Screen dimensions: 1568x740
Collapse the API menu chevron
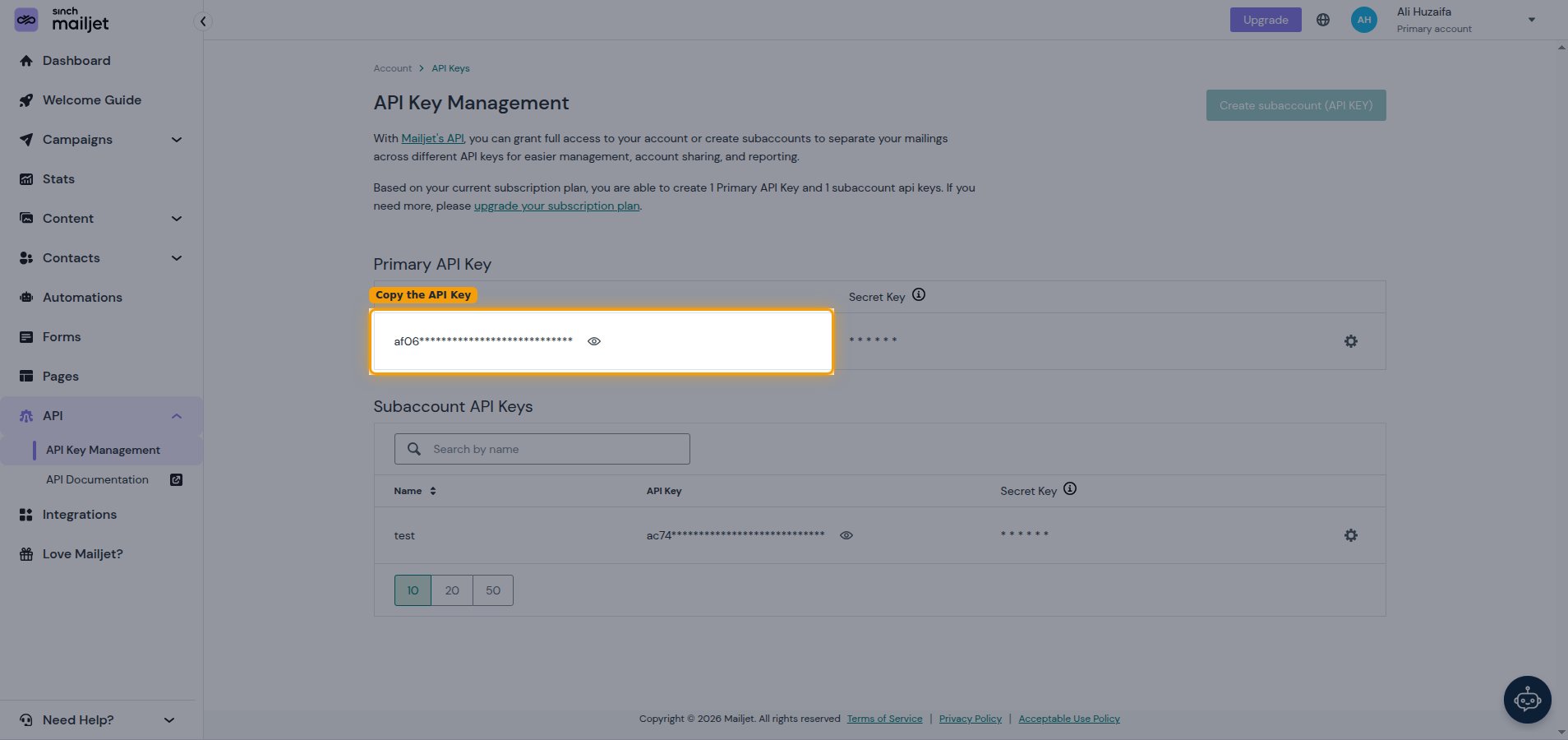click(177, 416)
